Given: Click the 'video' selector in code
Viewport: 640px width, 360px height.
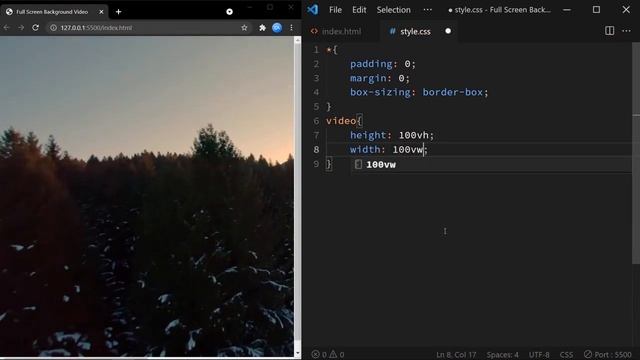Looking at the screenshot, I should [x=341, y=121].
